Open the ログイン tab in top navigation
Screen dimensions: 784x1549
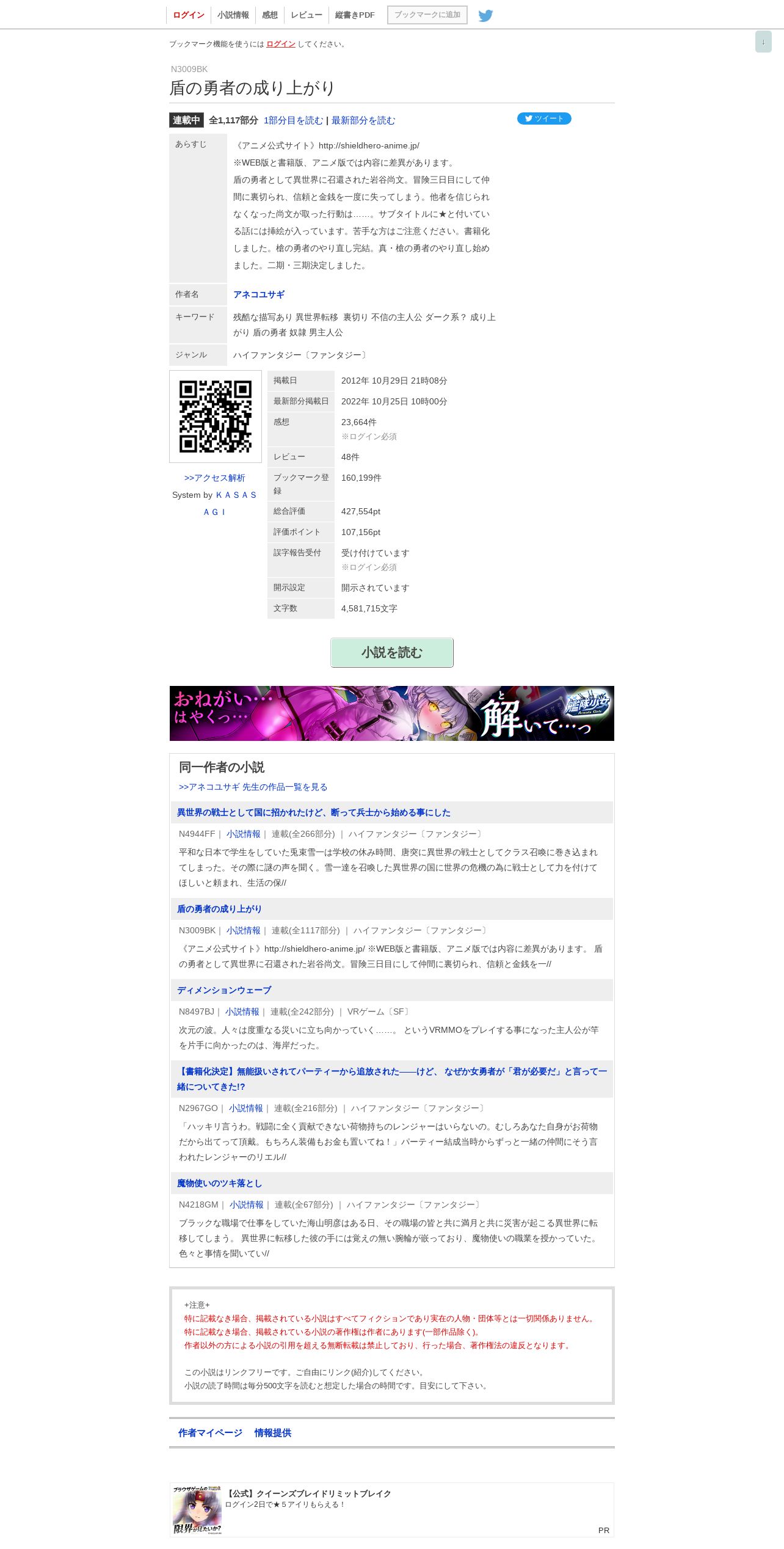click(189, 15)
